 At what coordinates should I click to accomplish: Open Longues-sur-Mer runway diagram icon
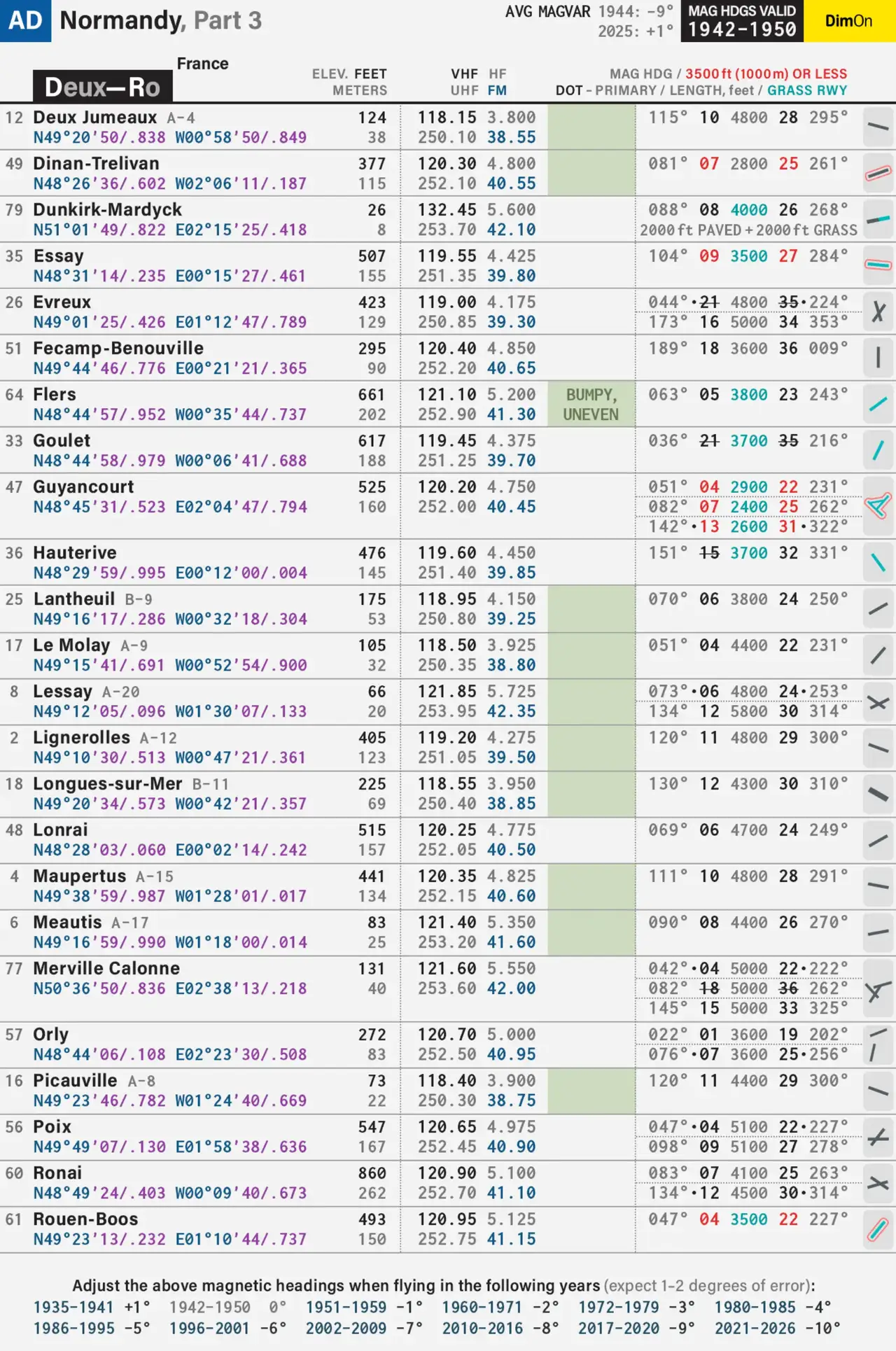(x=878, y=794)
